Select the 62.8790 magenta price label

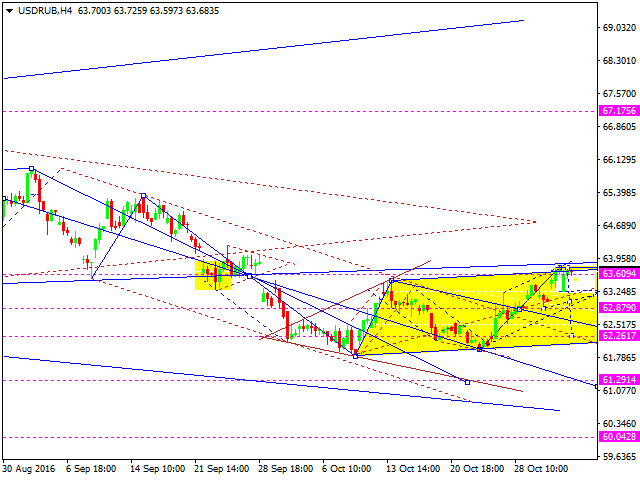point(619,307)
